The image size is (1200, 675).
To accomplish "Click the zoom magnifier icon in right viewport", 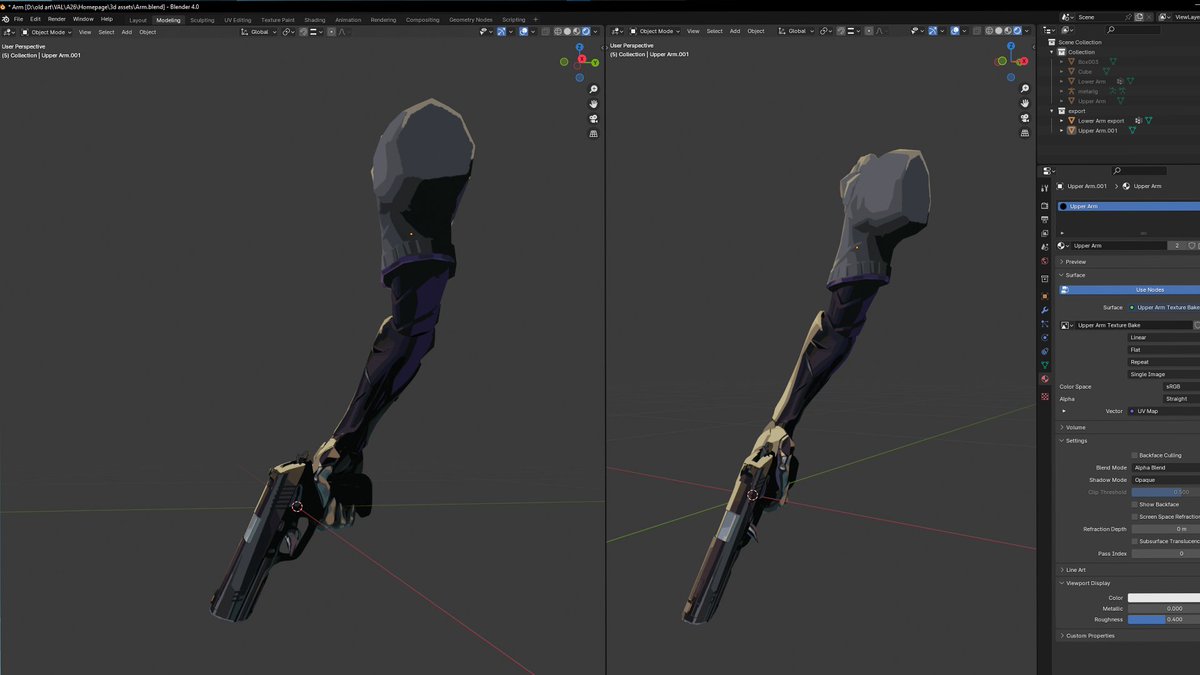I will [x=1027, y=89].
